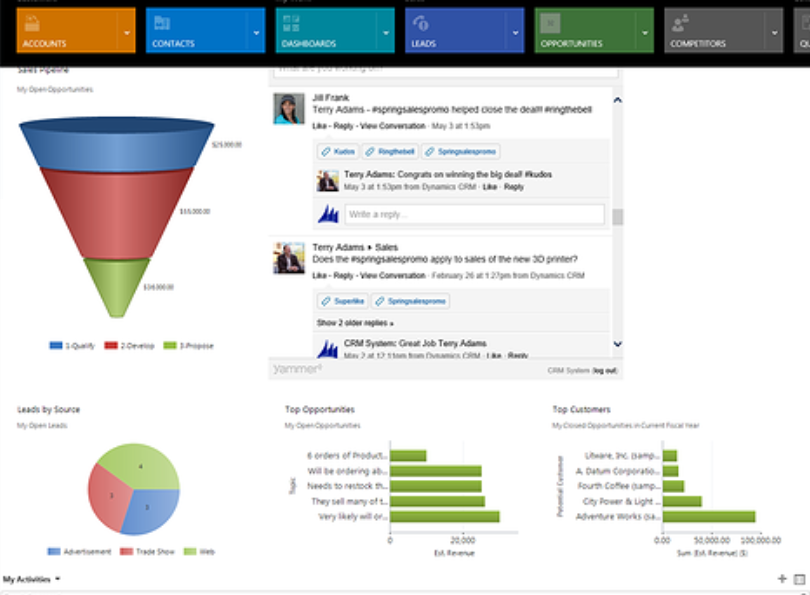
Task: Open Competitors in the navigation bar
Action: pos(724,30)
